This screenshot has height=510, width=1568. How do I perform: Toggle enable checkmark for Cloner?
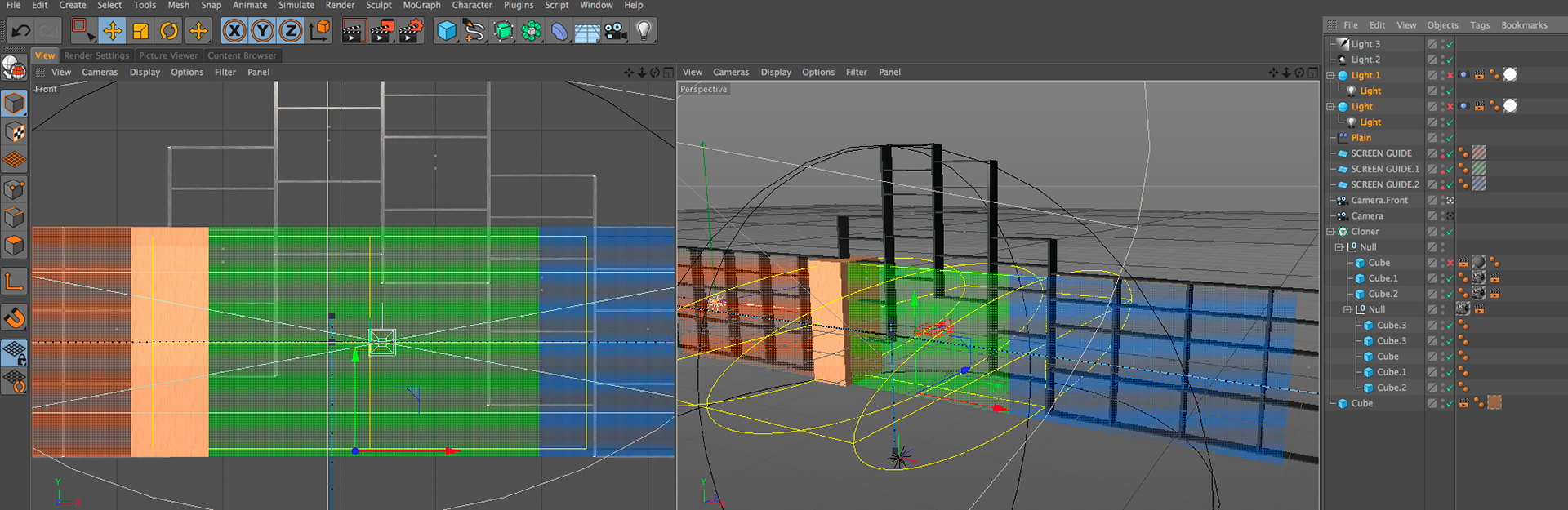click(x=1450, y=232)
